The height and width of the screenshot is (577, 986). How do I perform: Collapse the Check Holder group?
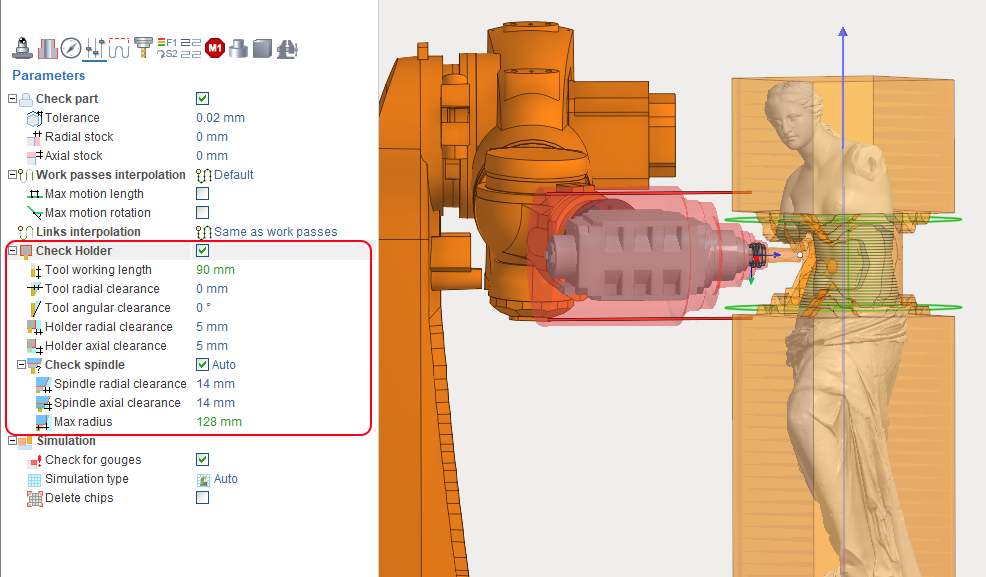pyautogui.click(x=12, y=251)
